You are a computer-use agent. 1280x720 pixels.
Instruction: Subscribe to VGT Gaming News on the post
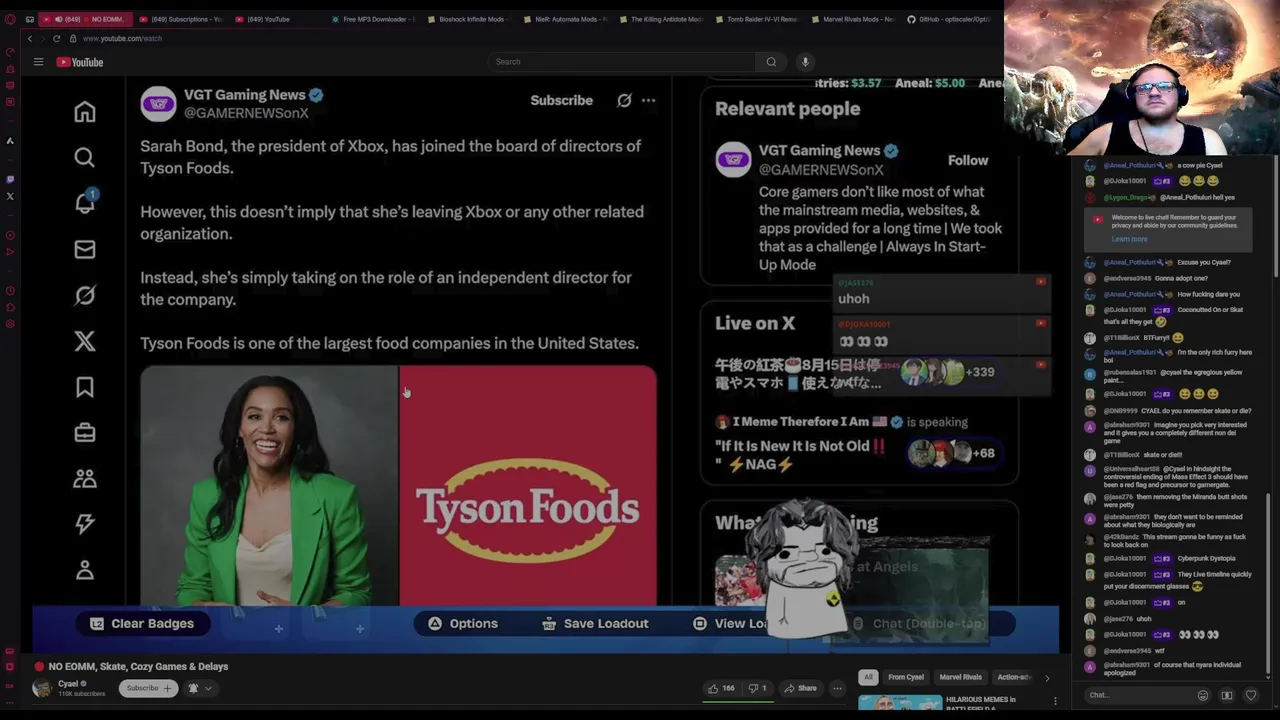click(x=561, y=100)
